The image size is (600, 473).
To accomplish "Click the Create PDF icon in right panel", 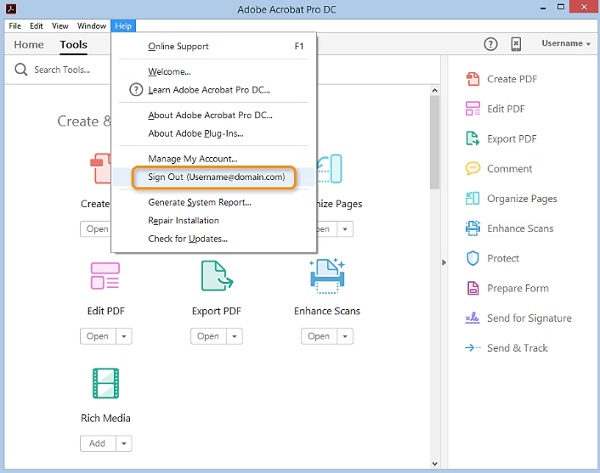I will 473,79.
